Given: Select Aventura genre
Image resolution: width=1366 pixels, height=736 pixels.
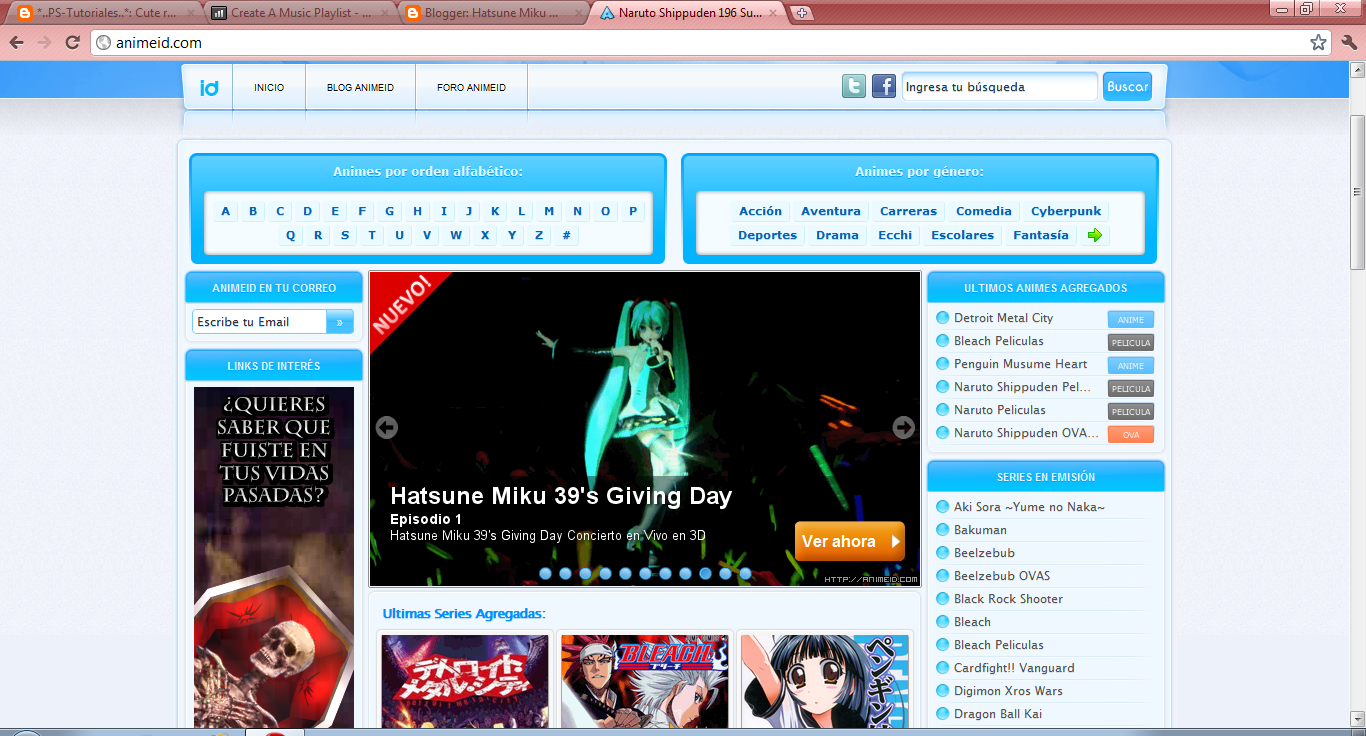Looking at the screenshot, I should pyautogui.click(x=830, y=211).
